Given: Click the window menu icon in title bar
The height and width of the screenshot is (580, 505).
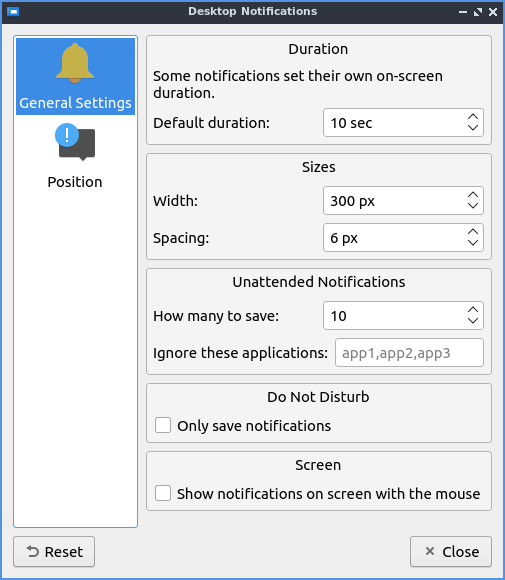Looking at the screenshot, I should [x=13, y=12].
